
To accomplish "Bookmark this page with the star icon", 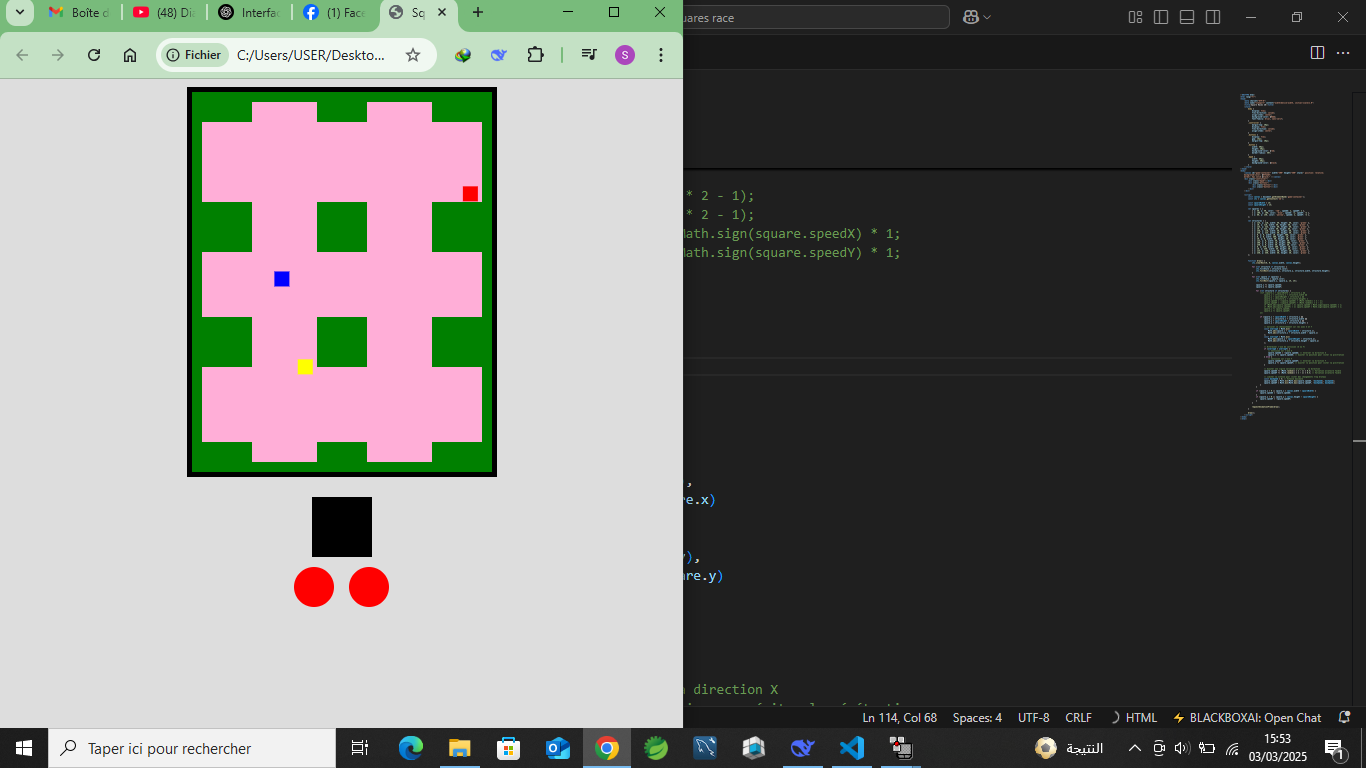I will pyautogui.click(x=413, y=55).
